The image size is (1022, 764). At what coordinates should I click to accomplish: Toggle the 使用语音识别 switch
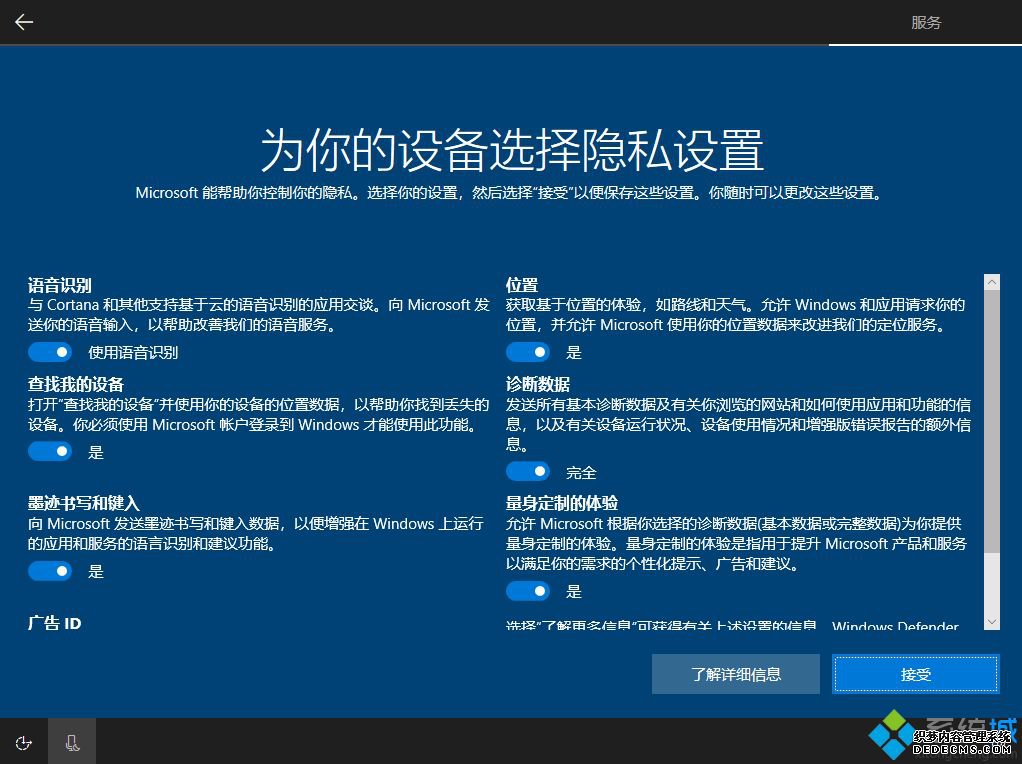point(50,352)
